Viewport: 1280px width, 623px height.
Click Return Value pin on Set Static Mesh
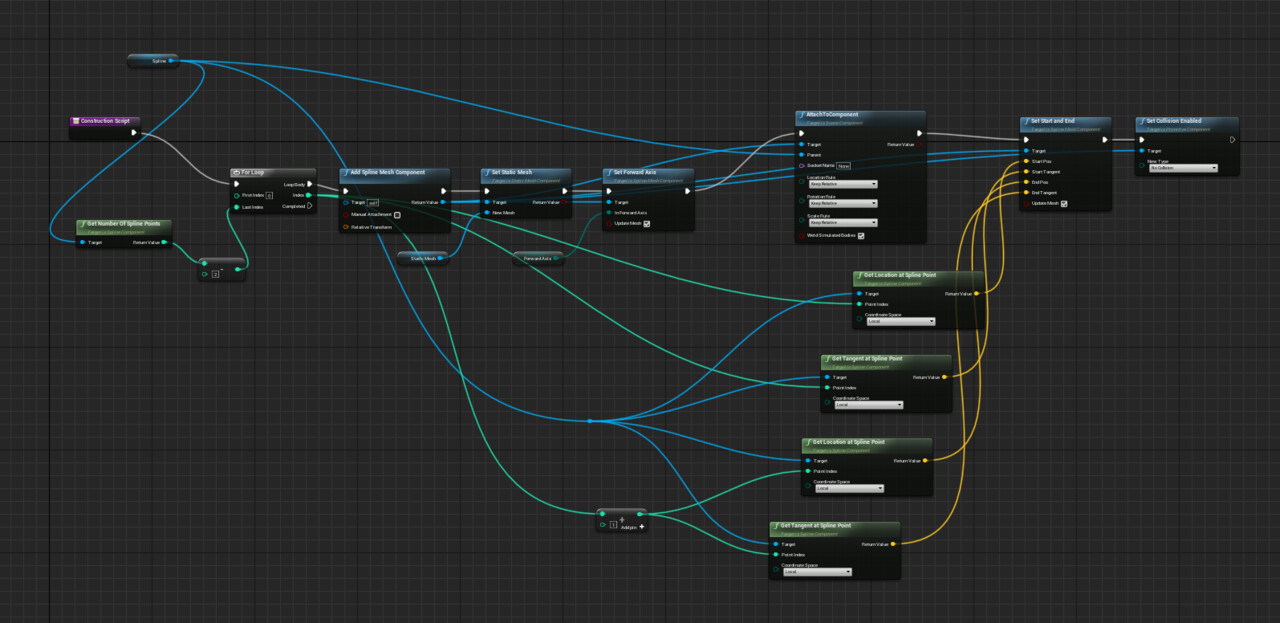pos(565,202)
